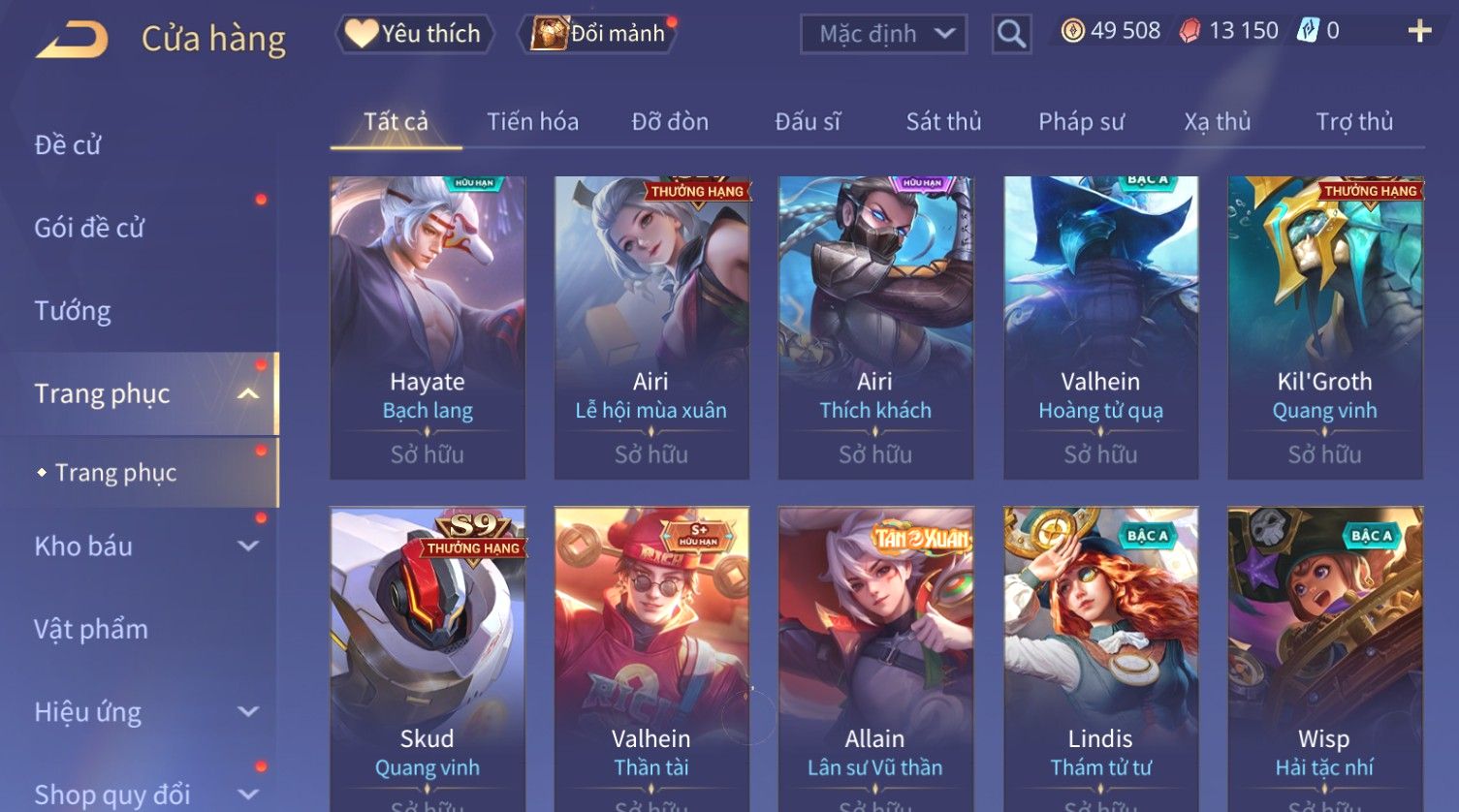
Task: Select the Tiến hóa tab
Action: coord(532,122)
